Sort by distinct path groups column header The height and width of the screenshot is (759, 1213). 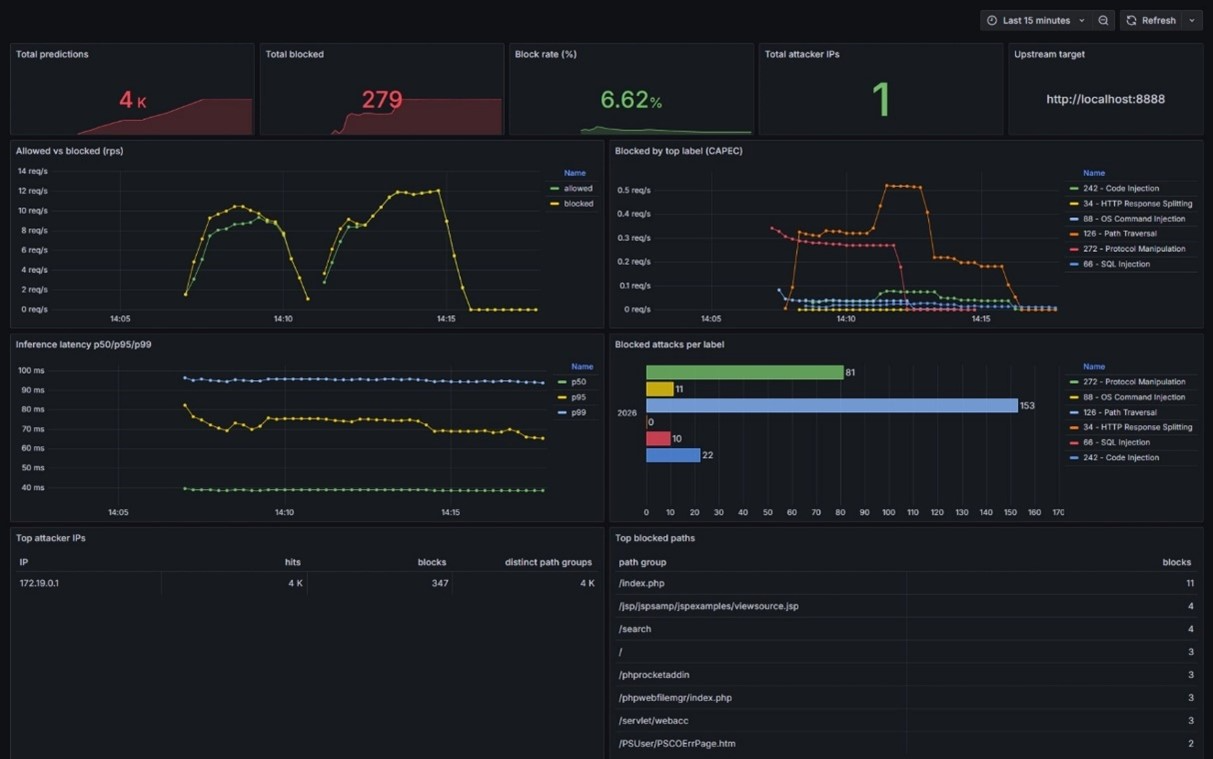coord(548,562)
